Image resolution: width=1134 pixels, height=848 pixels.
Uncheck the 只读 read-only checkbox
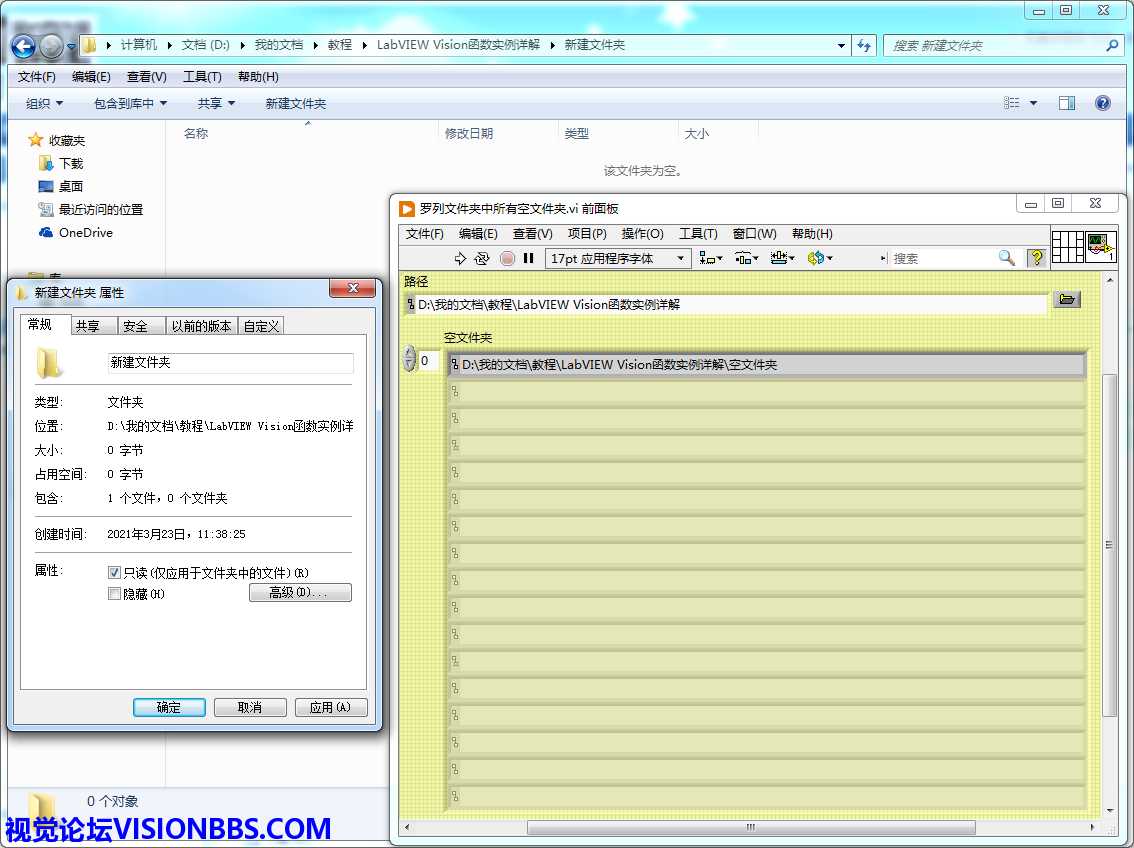click(x=114, y=573)
